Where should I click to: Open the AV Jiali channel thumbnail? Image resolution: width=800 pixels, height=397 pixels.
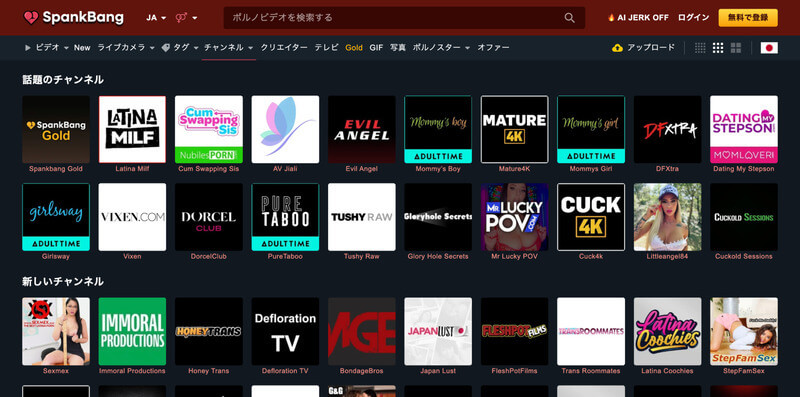(x=285, y=129)
